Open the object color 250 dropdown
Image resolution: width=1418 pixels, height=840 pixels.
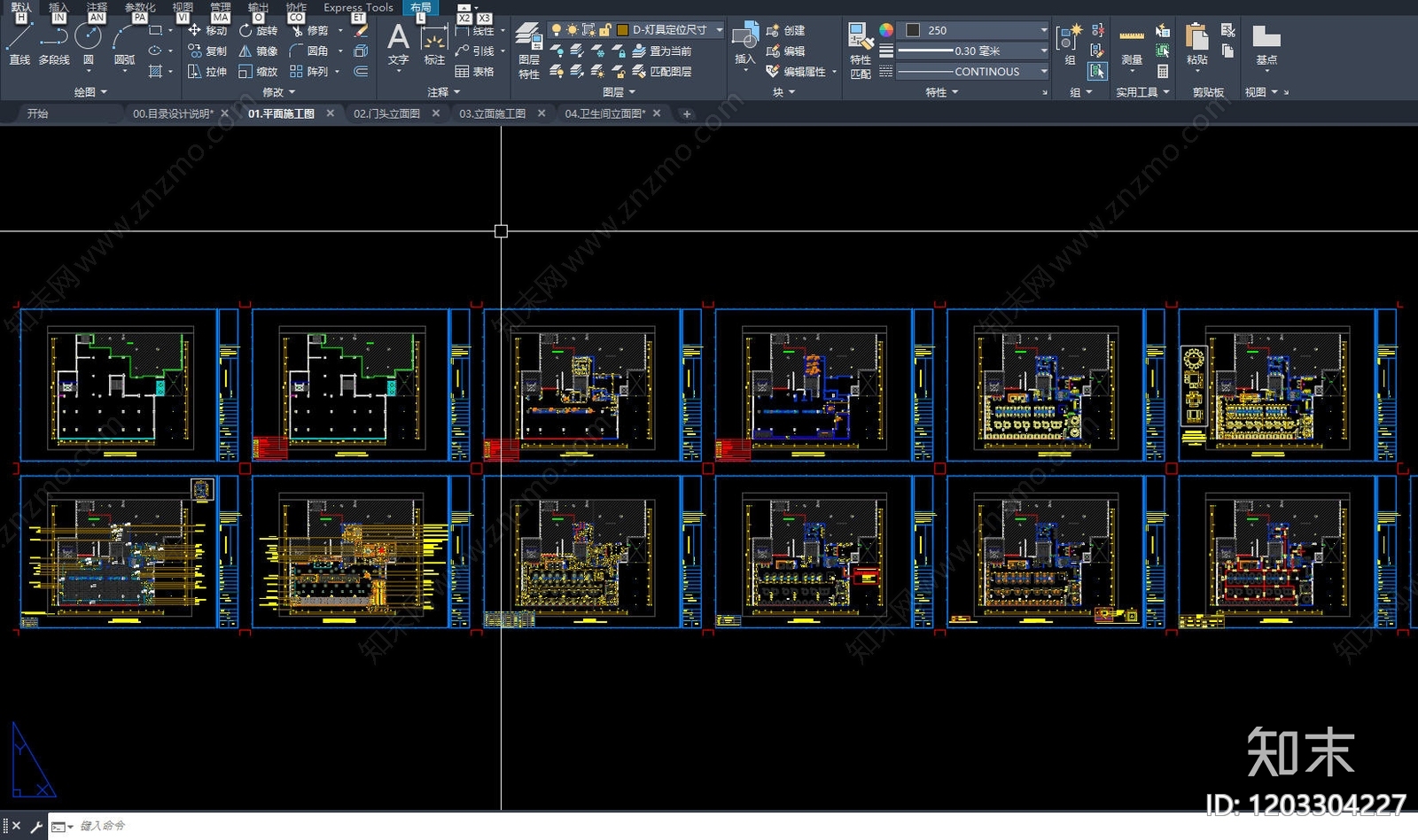(973, 30)
